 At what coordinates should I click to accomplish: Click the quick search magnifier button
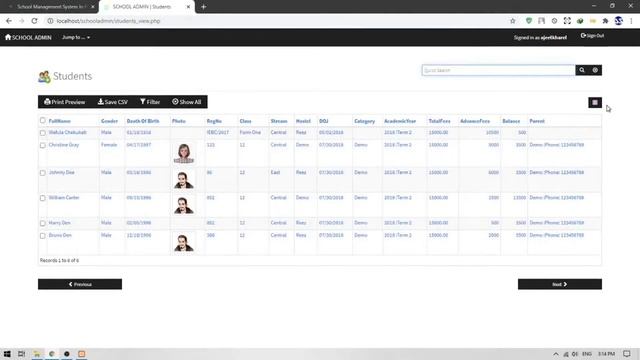coord(582,70)
